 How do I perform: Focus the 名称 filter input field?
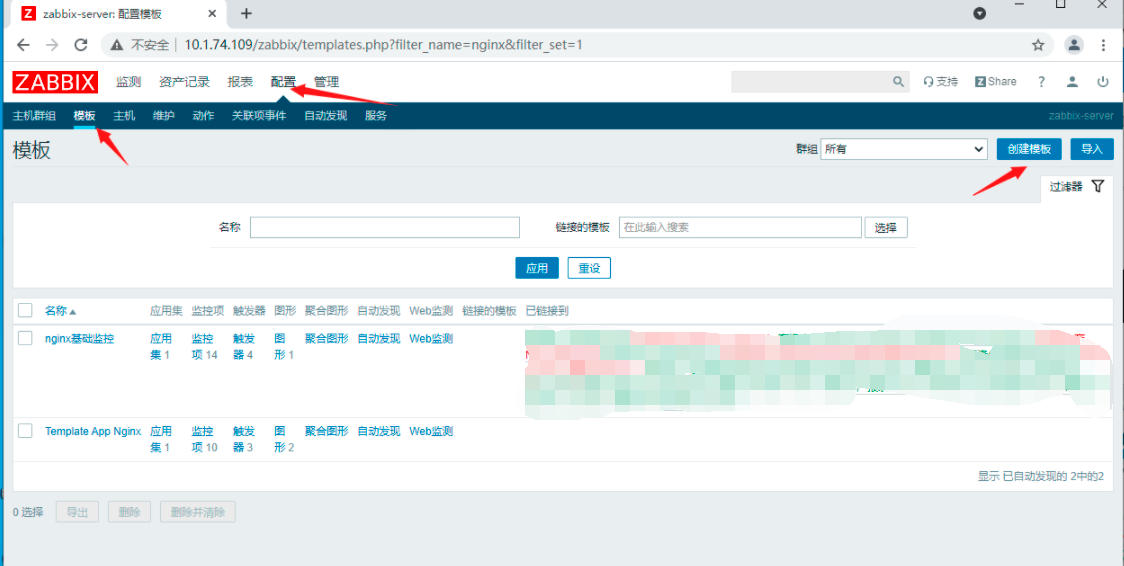click(x=384, y=228)
